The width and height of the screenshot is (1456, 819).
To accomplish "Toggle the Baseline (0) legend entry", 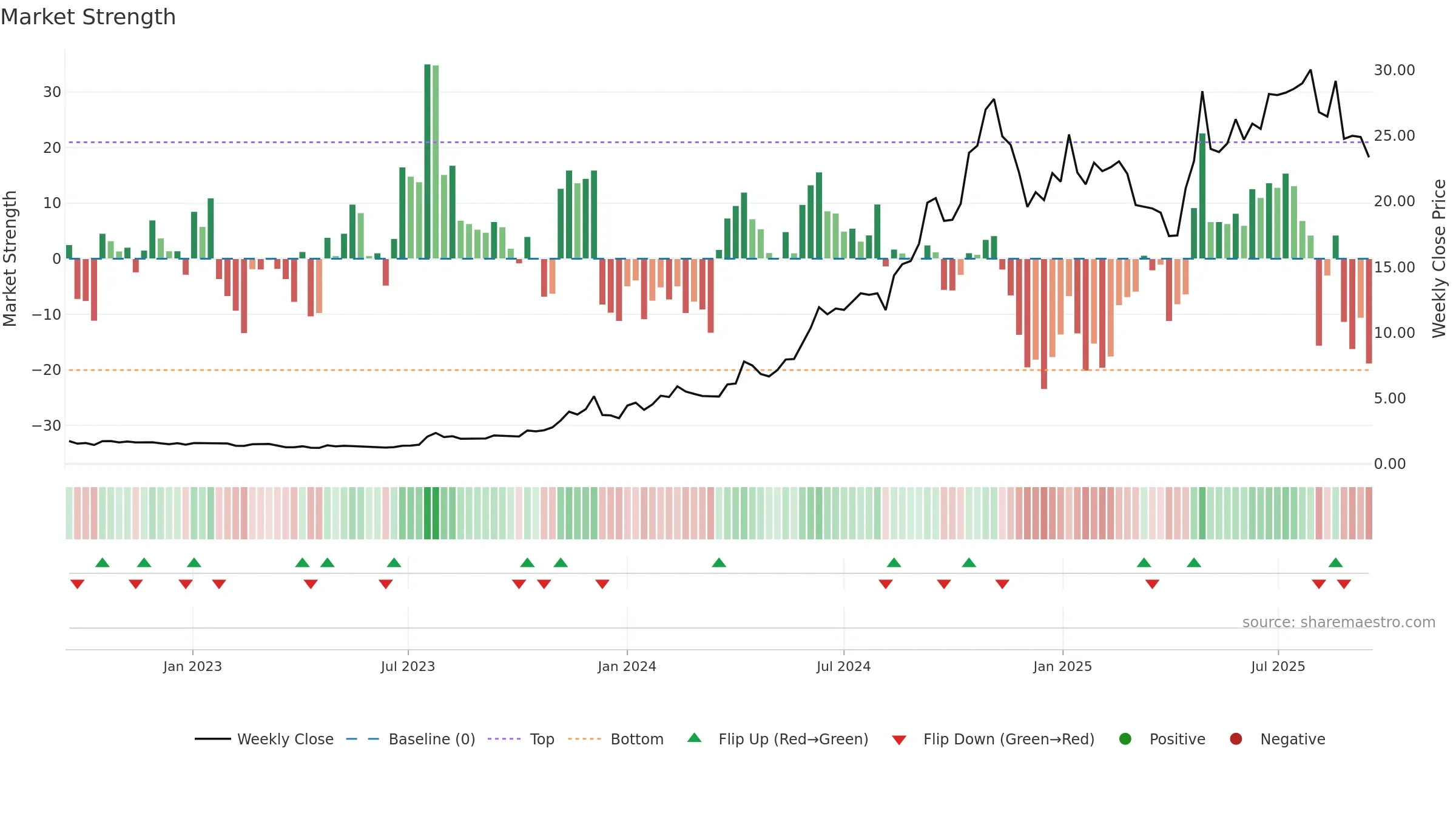I will coord(411,739).
